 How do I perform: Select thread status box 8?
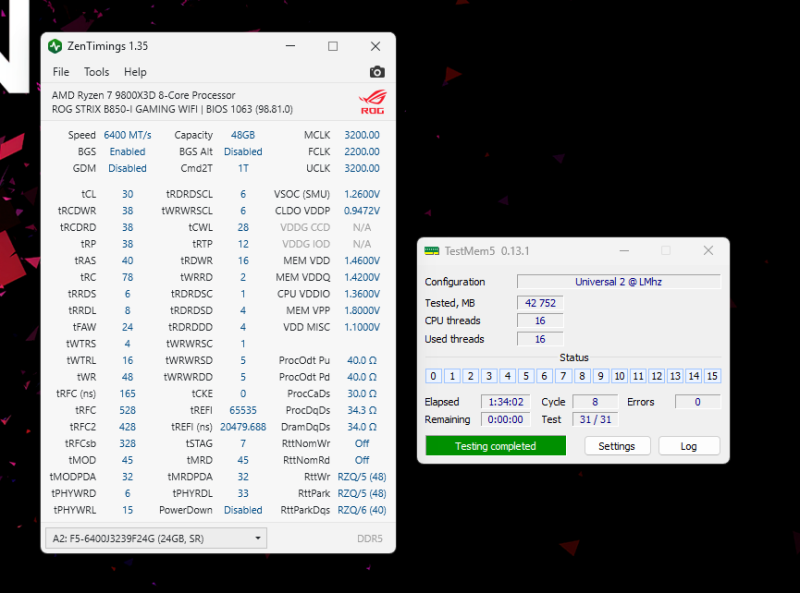tap(582, 376)
